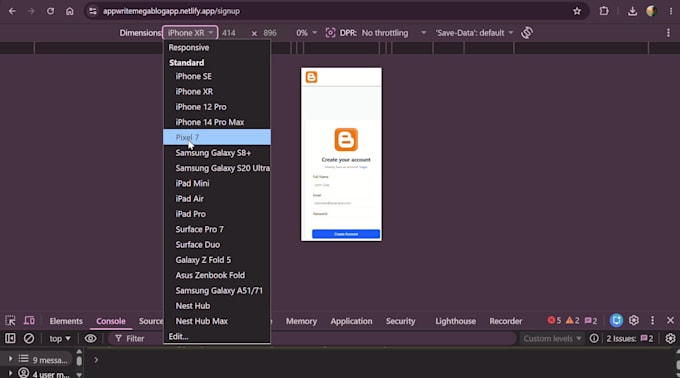
Task: Go back with the browser back arrow
Action: coord(12,11)
